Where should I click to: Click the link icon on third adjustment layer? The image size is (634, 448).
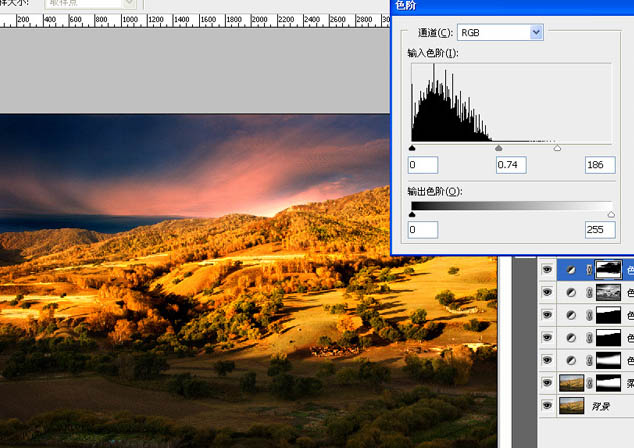click(x=590, y=315)
